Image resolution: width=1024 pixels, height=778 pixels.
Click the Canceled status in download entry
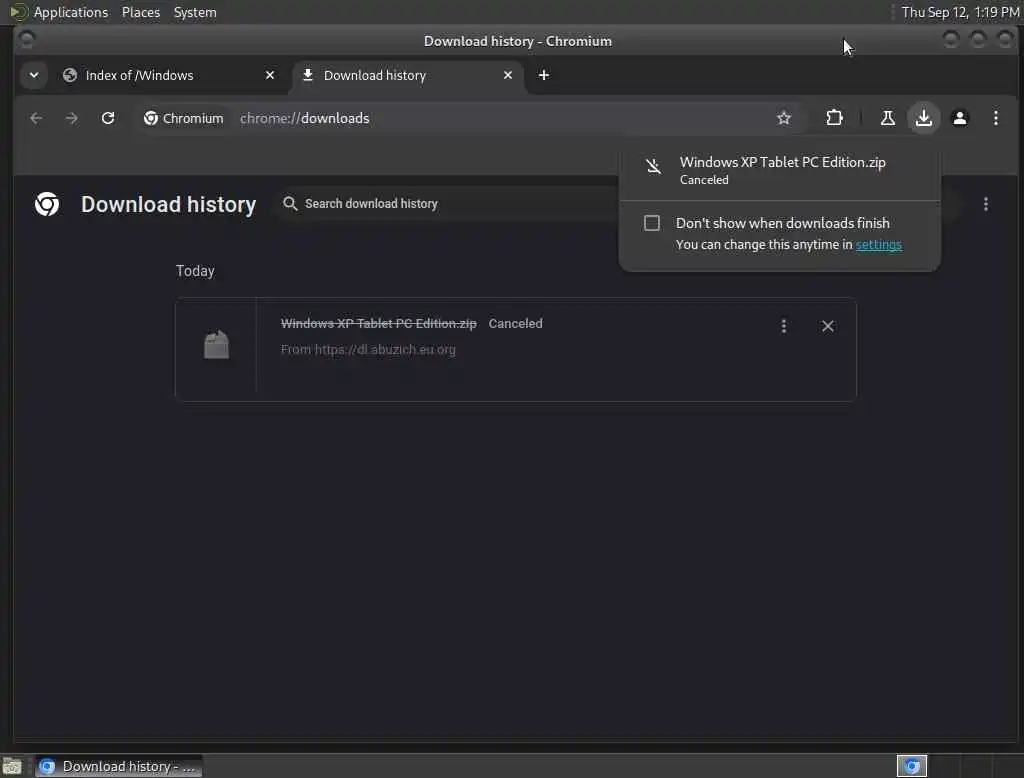pyautogui.click(x=515, y=323)
